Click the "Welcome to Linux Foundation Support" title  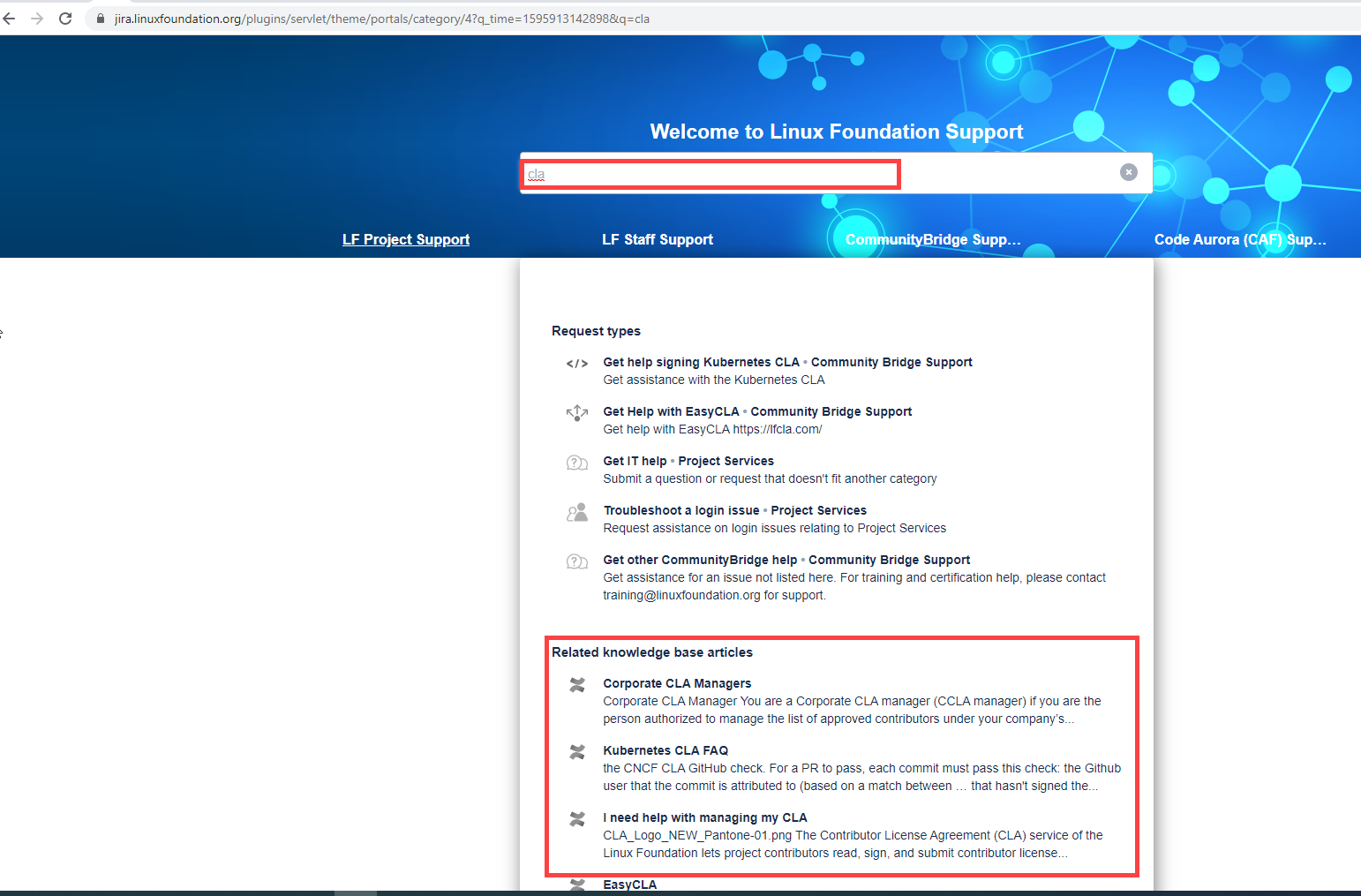pos(837,132)
